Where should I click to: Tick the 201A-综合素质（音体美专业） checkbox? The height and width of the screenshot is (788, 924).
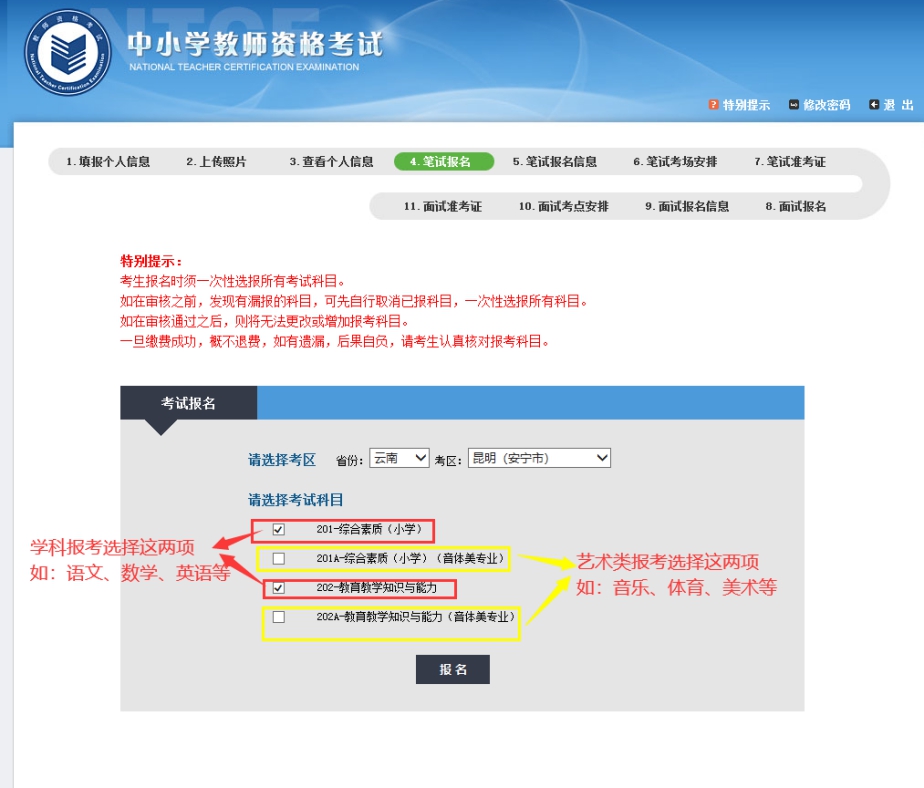tap(279, 558)
